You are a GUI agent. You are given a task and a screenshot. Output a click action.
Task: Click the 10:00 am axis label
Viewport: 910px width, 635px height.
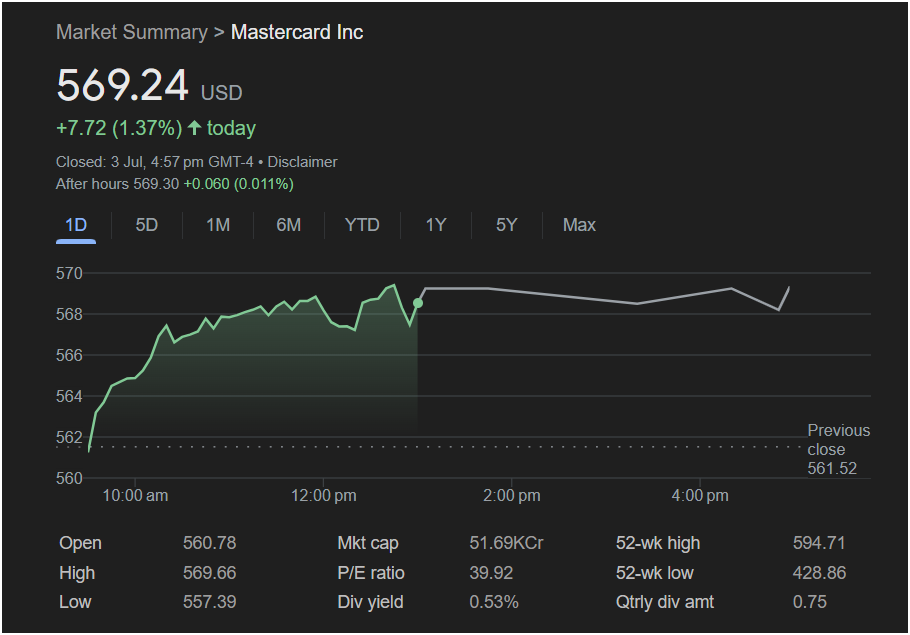(135, 496)
